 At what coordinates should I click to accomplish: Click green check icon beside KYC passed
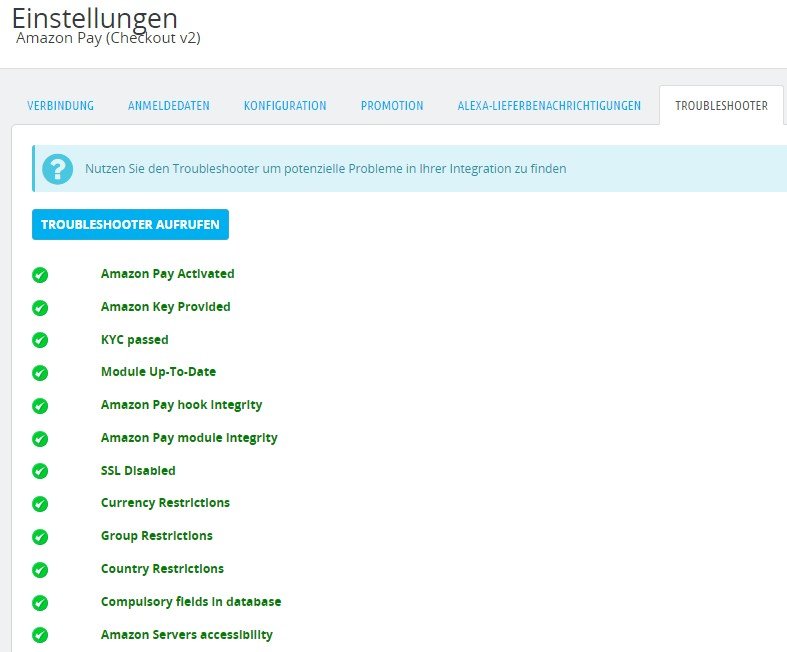[40, 340]
